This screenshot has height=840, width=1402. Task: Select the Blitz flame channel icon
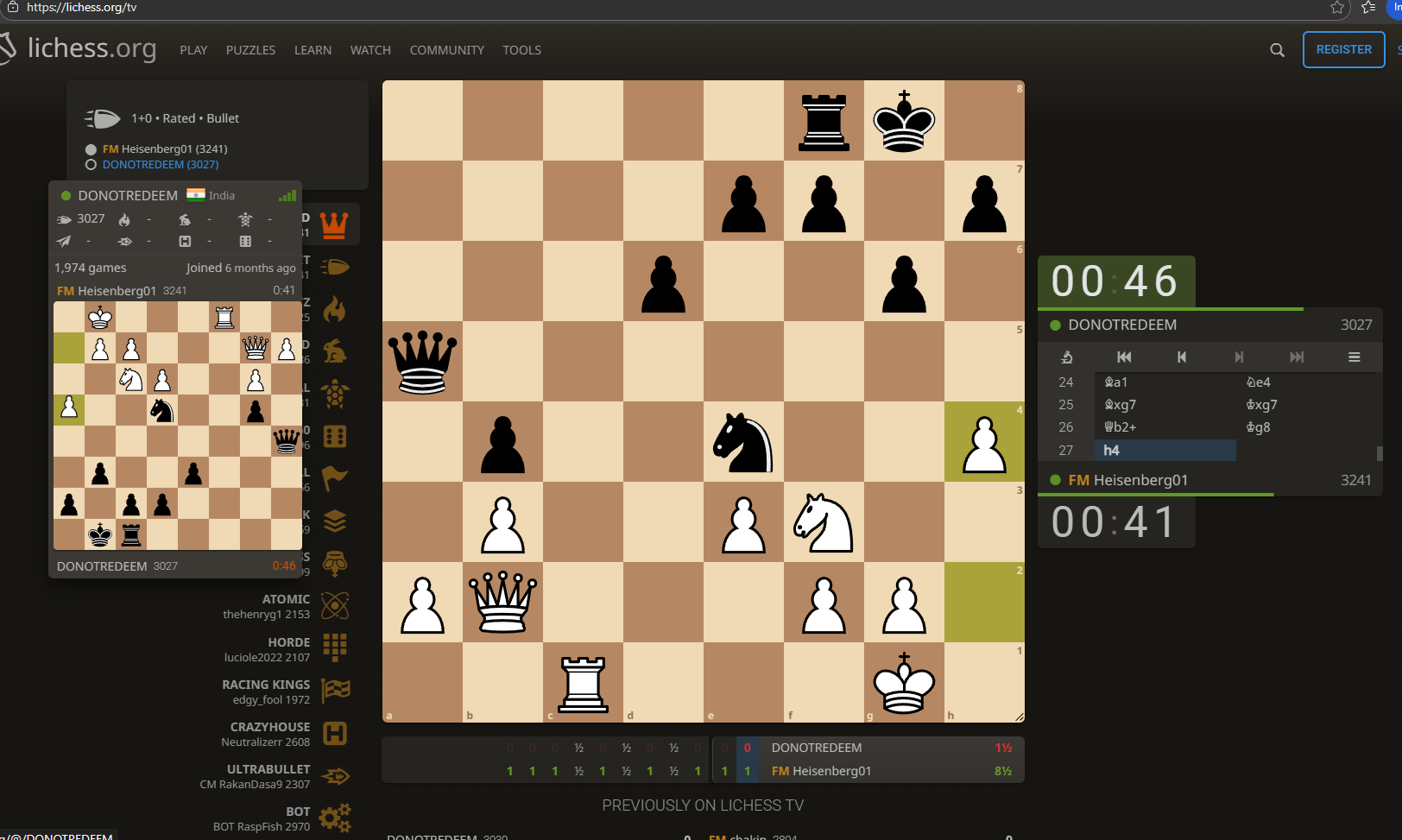[334, 309]
